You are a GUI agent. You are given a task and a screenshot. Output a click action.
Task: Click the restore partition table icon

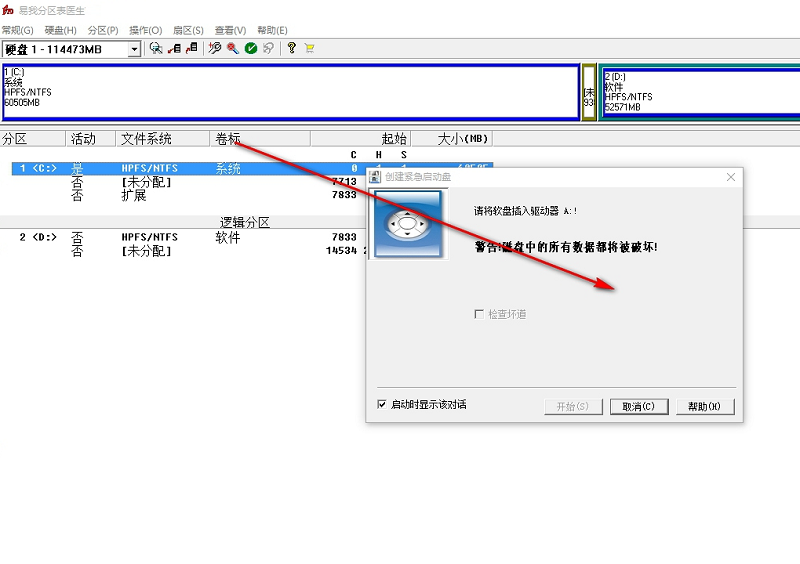192,48
